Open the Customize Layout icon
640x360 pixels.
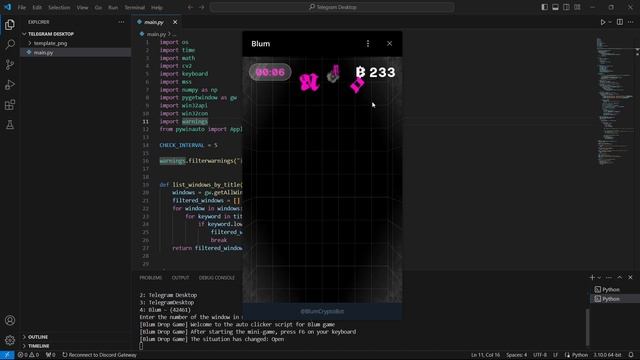pyautogui.click(x=577, y=7)
